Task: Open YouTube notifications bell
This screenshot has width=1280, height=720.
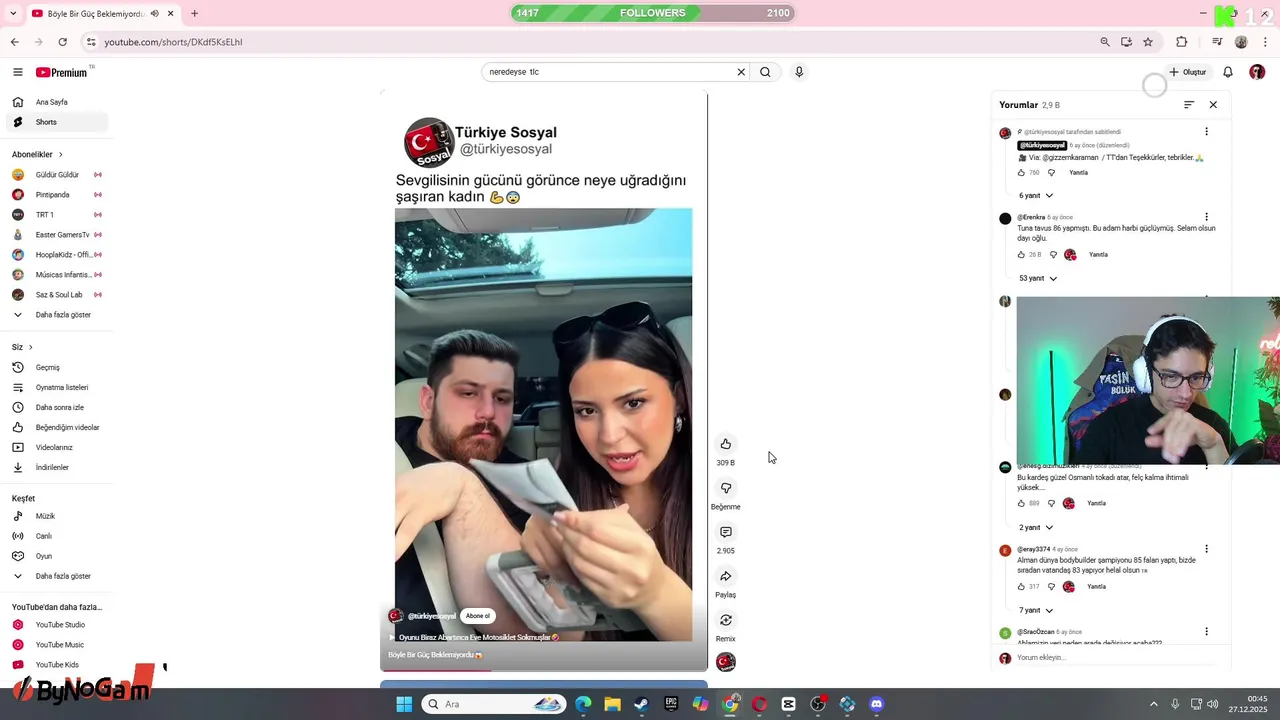Action: point(1228,72)
